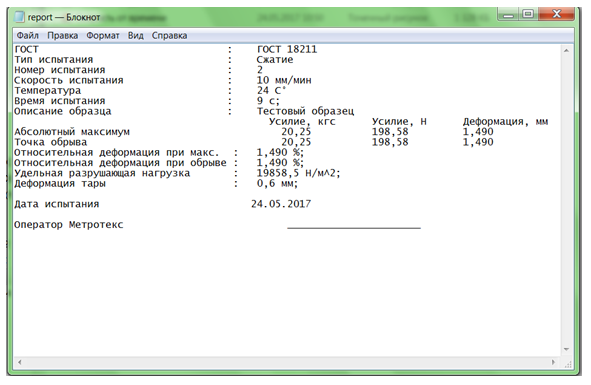Click the 'Удельная разрушающая нагрузка' label

pos(102,173)
